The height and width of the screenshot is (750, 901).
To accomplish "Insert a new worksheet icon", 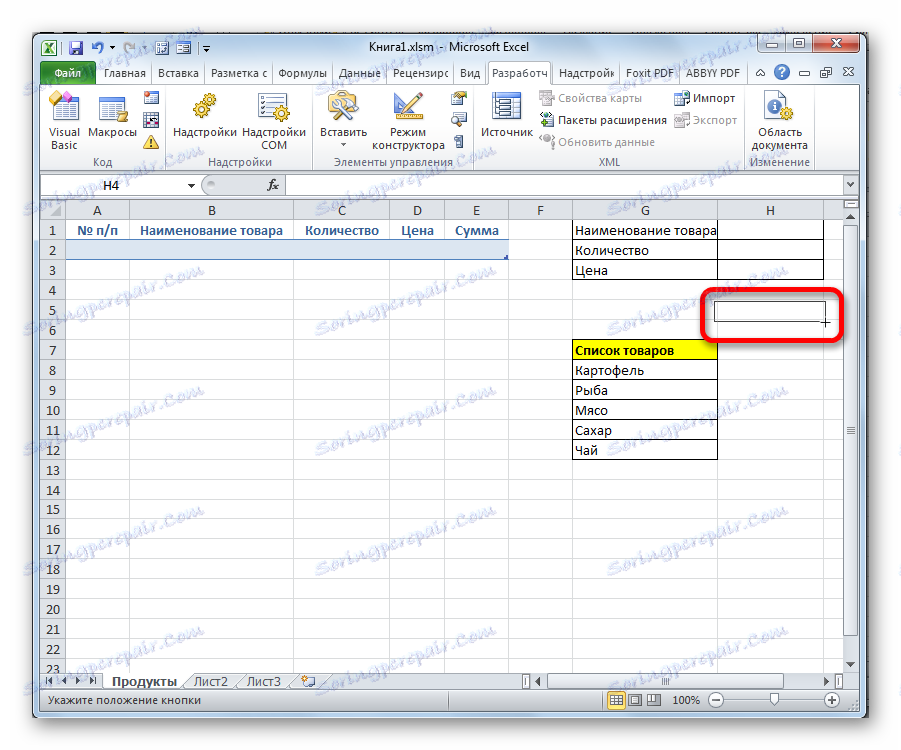I will tap(309, 682).
